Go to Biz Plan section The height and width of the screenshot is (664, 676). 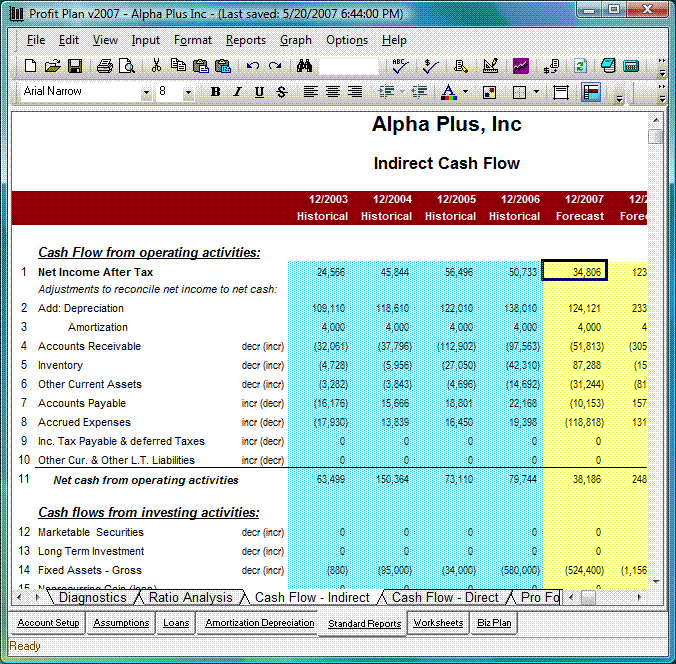pos(494,623)
